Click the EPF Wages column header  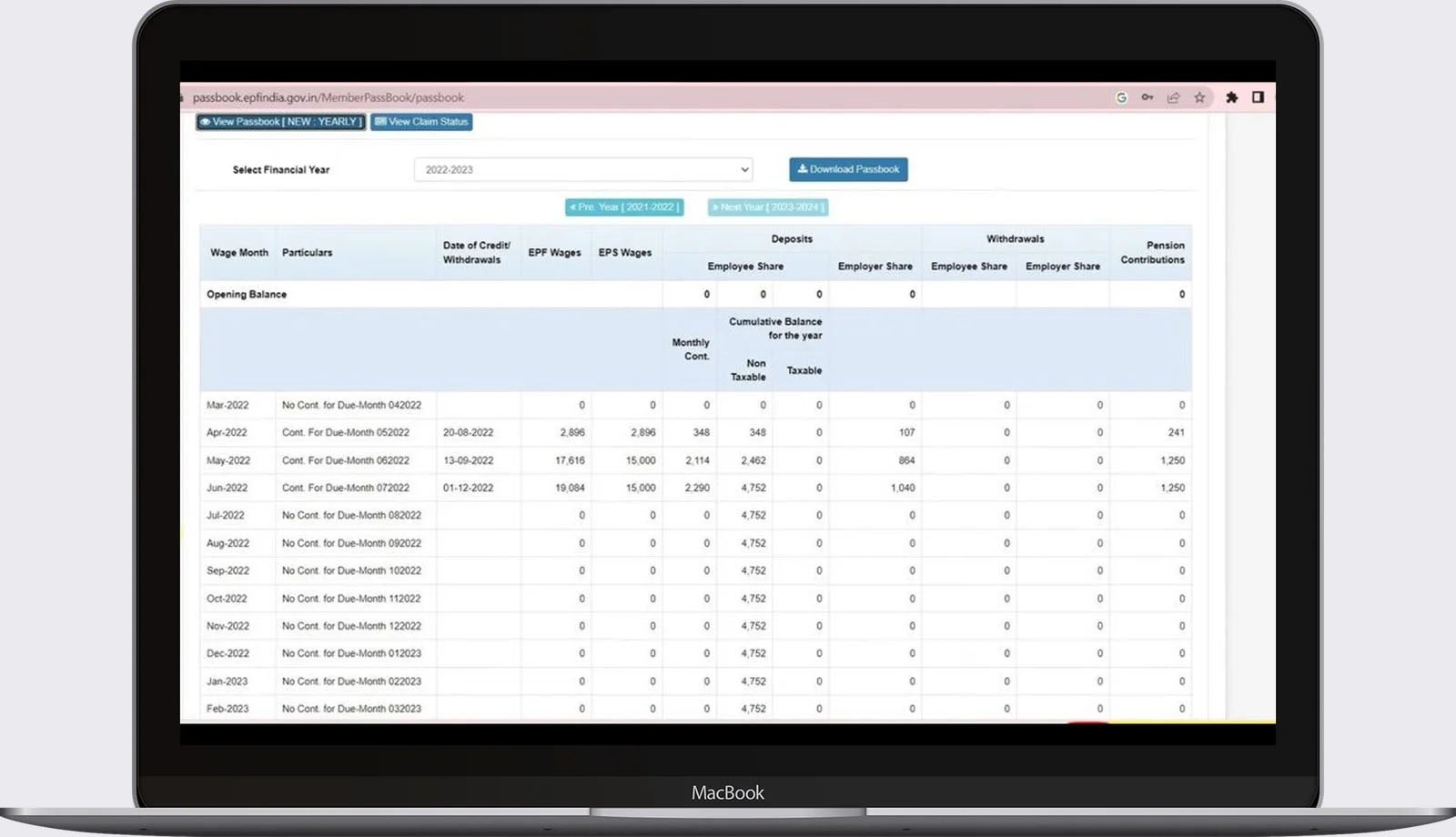[x=554, y=253]
